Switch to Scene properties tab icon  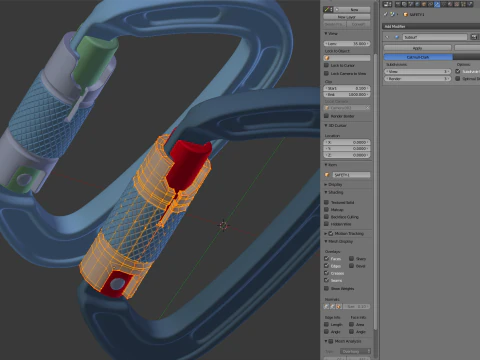(411, 4)
